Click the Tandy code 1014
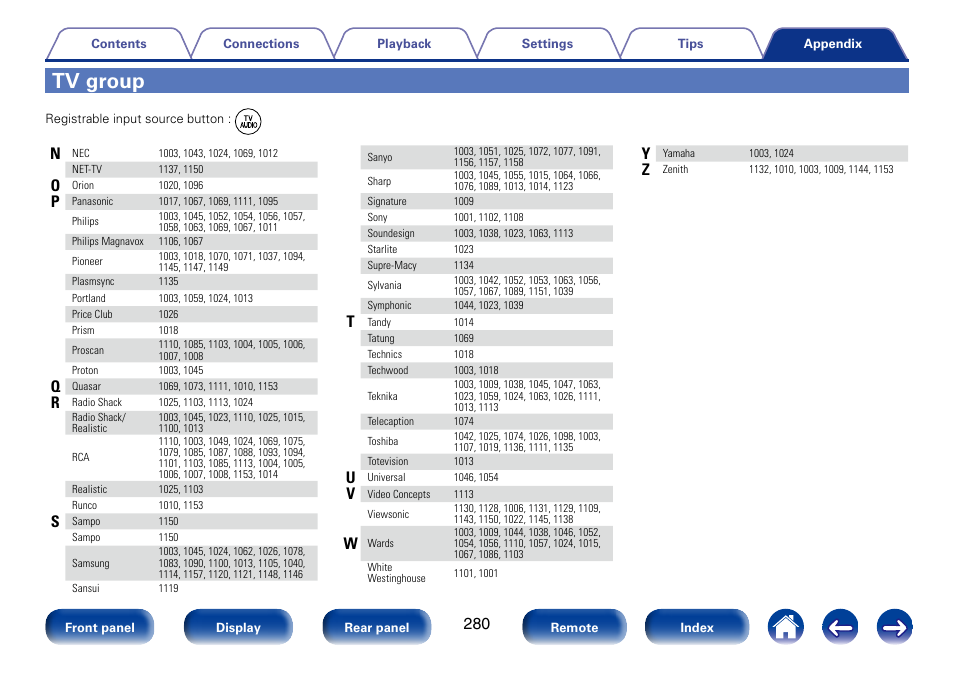 (x=464, y=323)
